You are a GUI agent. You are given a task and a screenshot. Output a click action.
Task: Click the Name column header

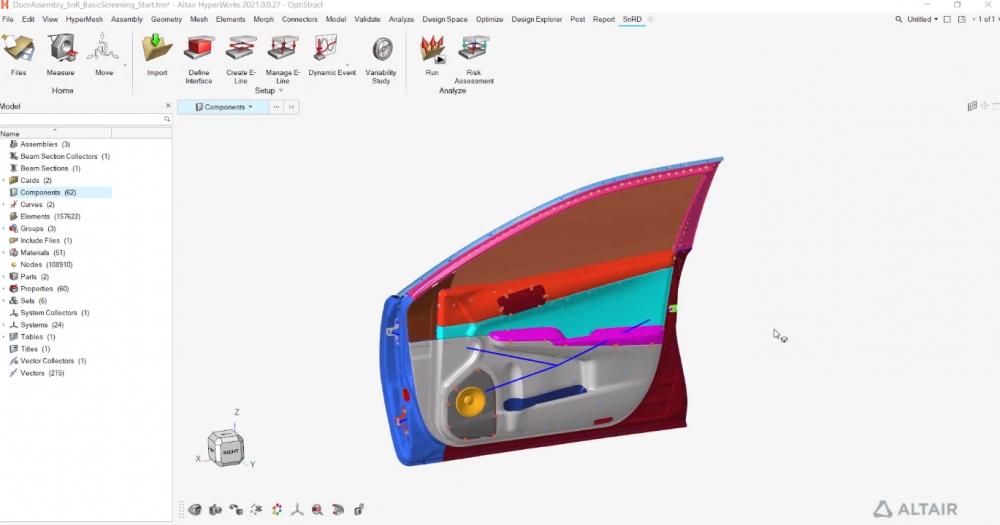[55, 133]
